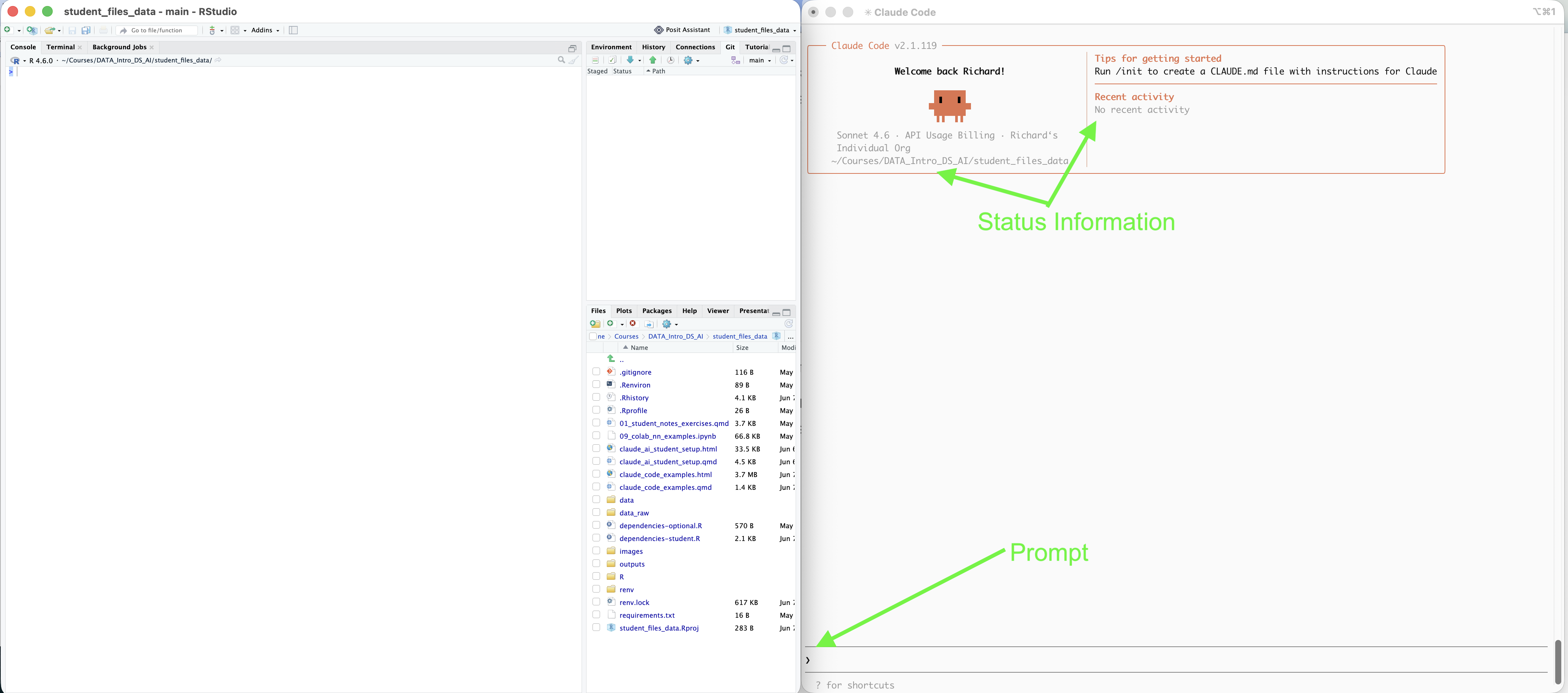Click the DATA_Intro_DS_AI breadcrumb link
Image resolution: width=1568 pixels, height=693 pixels.
tap(675, 336)
